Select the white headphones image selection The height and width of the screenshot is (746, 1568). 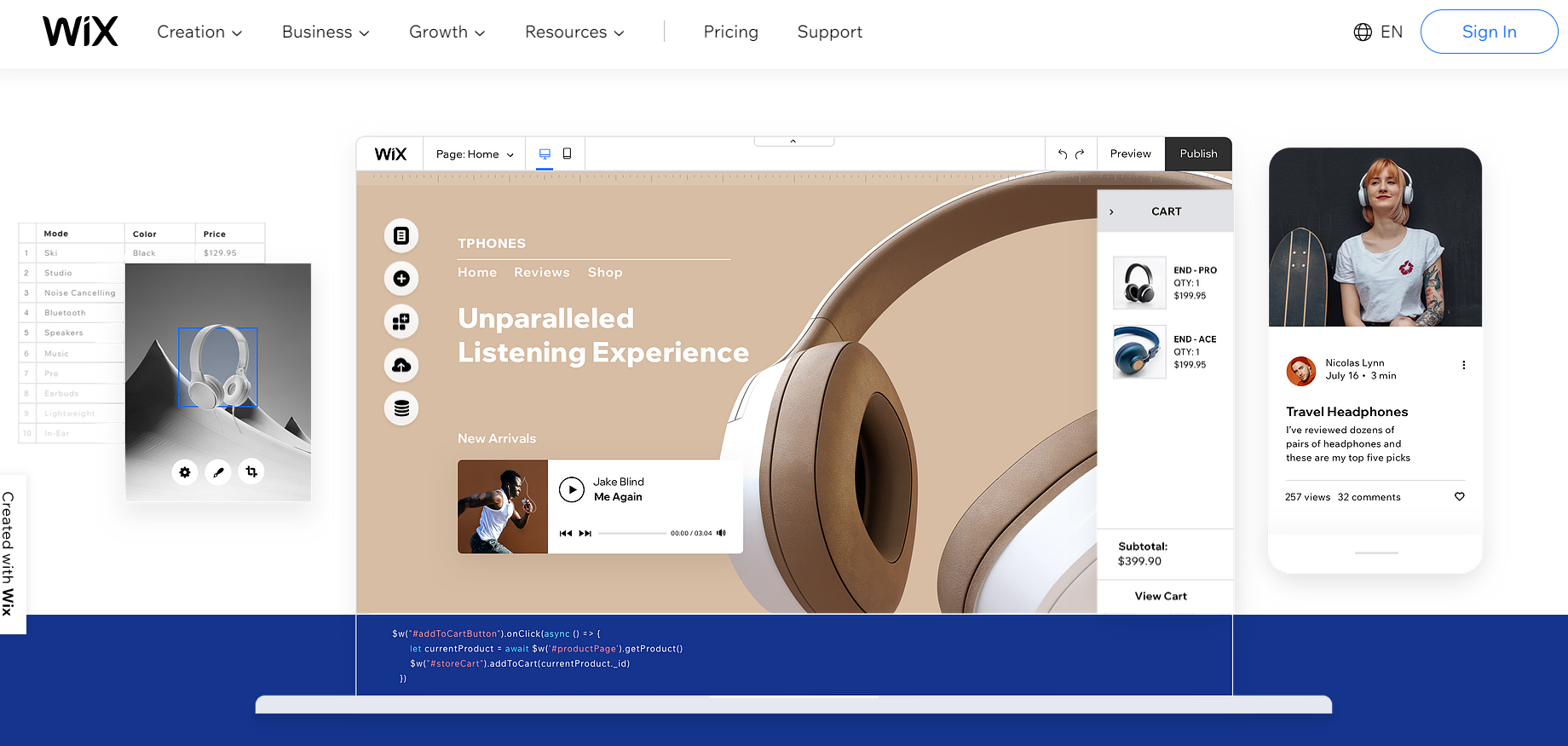pos(218,367)
